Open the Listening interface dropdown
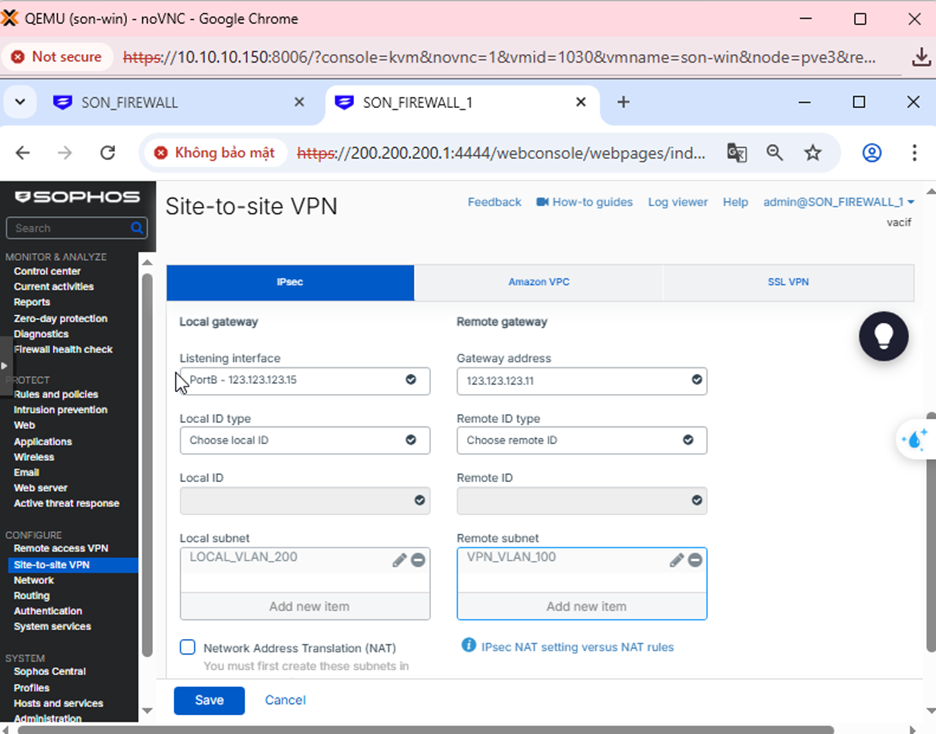The width and height of the screenshot is (936, 734). (304, 380)
